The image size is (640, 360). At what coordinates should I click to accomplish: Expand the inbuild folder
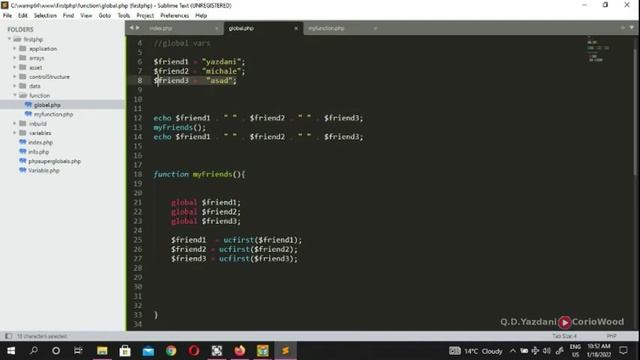(x=15, y=124)
